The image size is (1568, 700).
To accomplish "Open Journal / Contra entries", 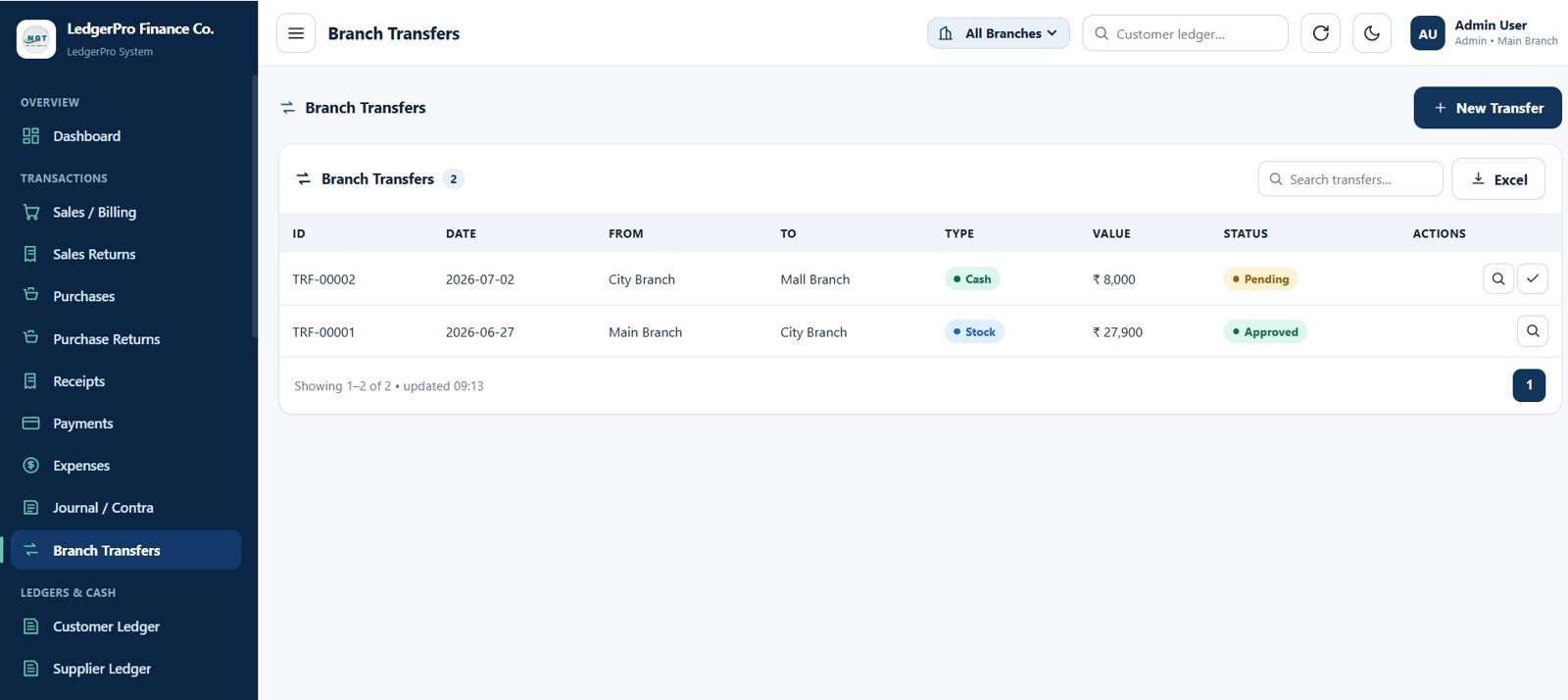I will pos(126,508).
